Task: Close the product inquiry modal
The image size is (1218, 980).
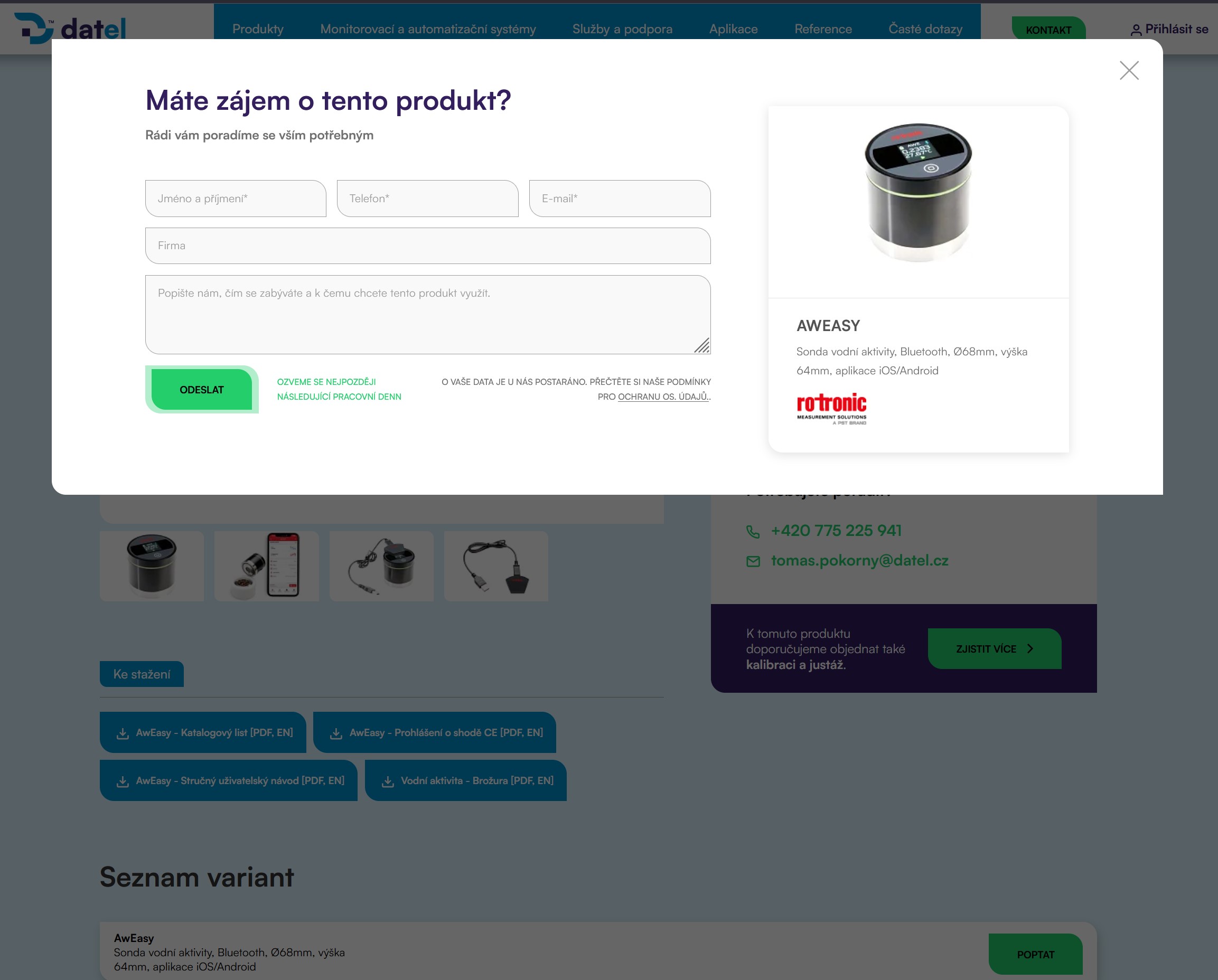Action: coord(1129,71)
